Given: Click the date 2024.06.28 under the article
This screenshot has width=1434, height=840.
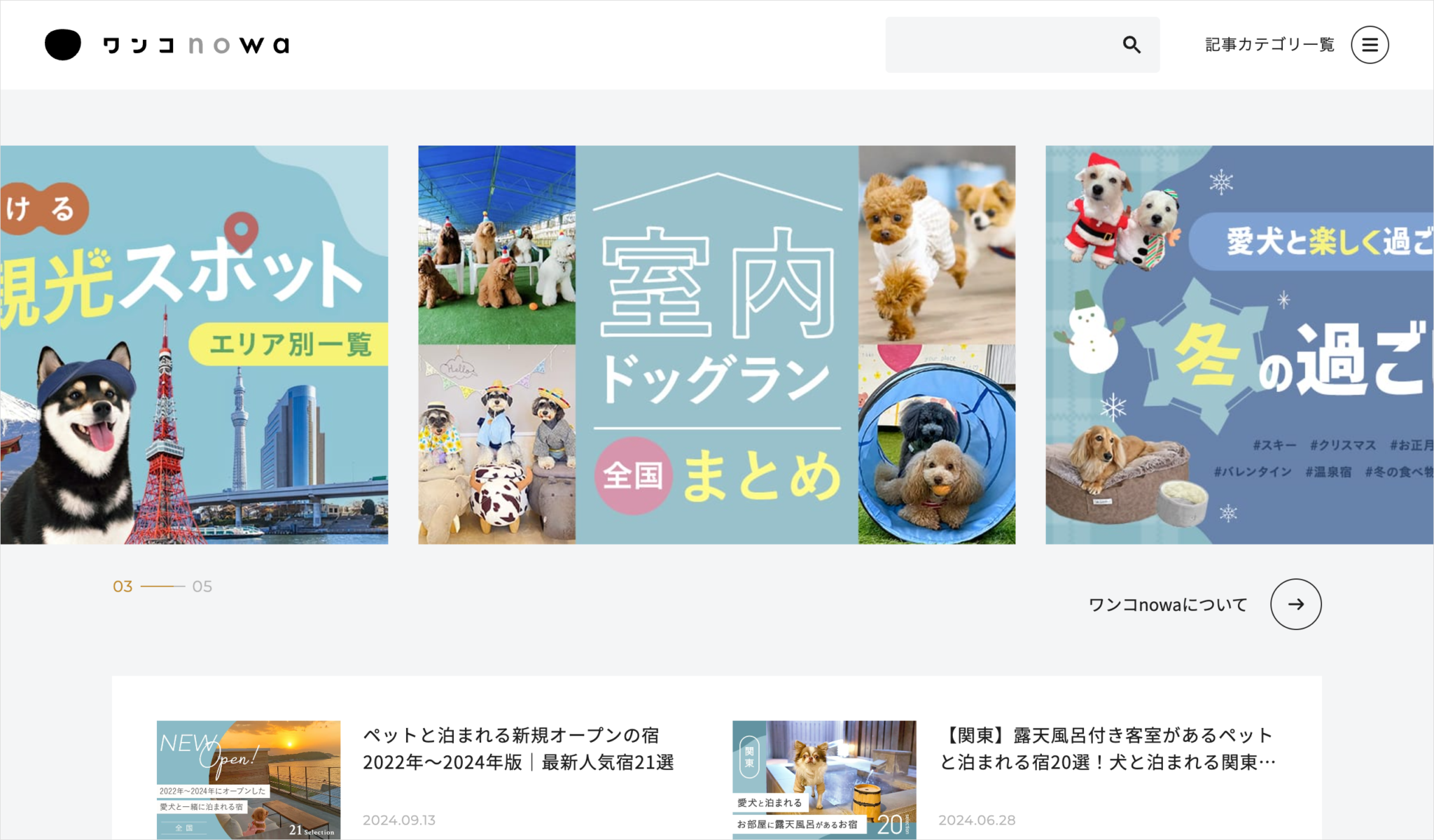Looking at the screenshot, I should (976, 820).
